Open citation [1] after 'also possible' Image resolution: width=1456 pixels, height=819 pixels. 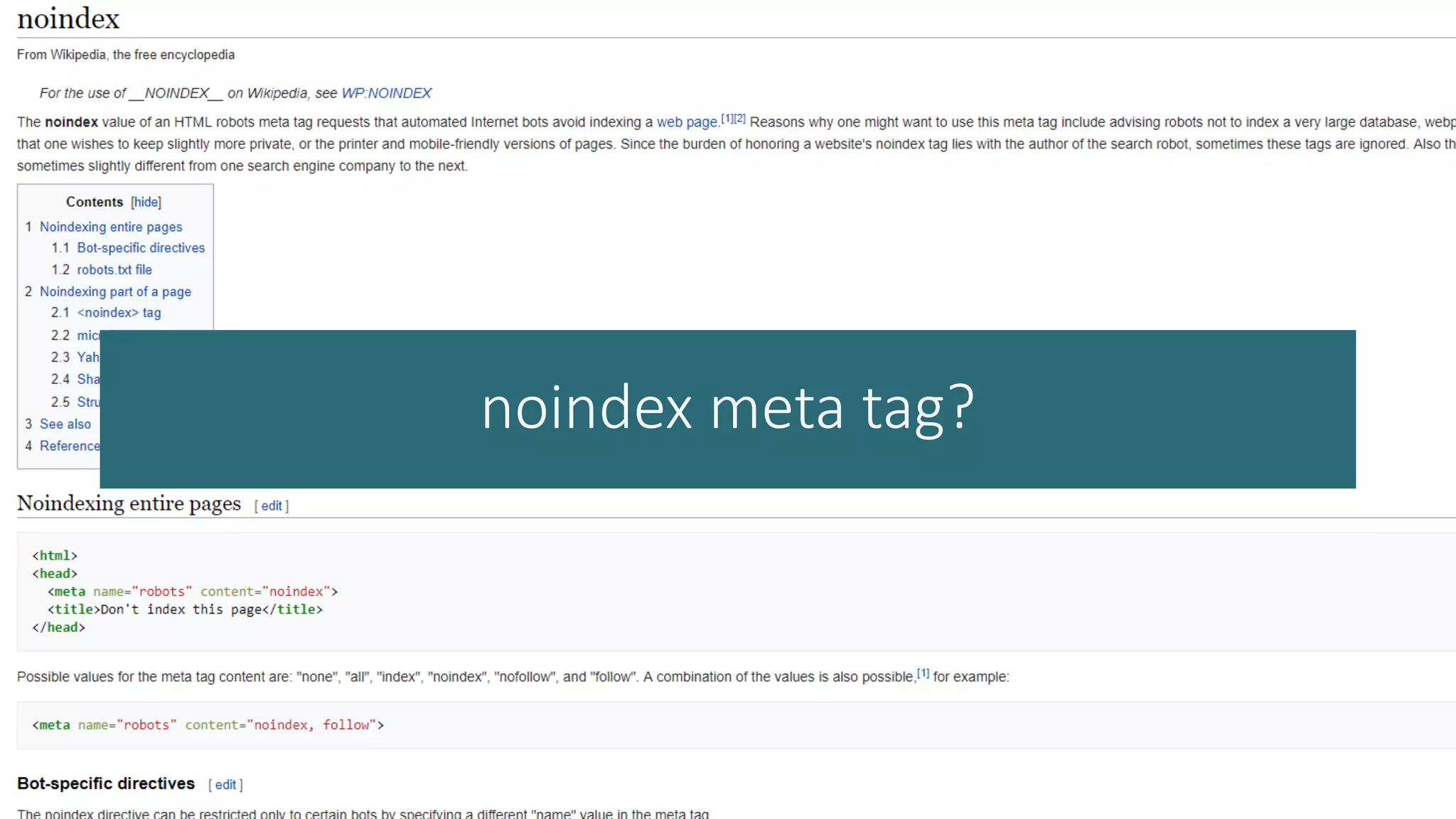(923, 673)
